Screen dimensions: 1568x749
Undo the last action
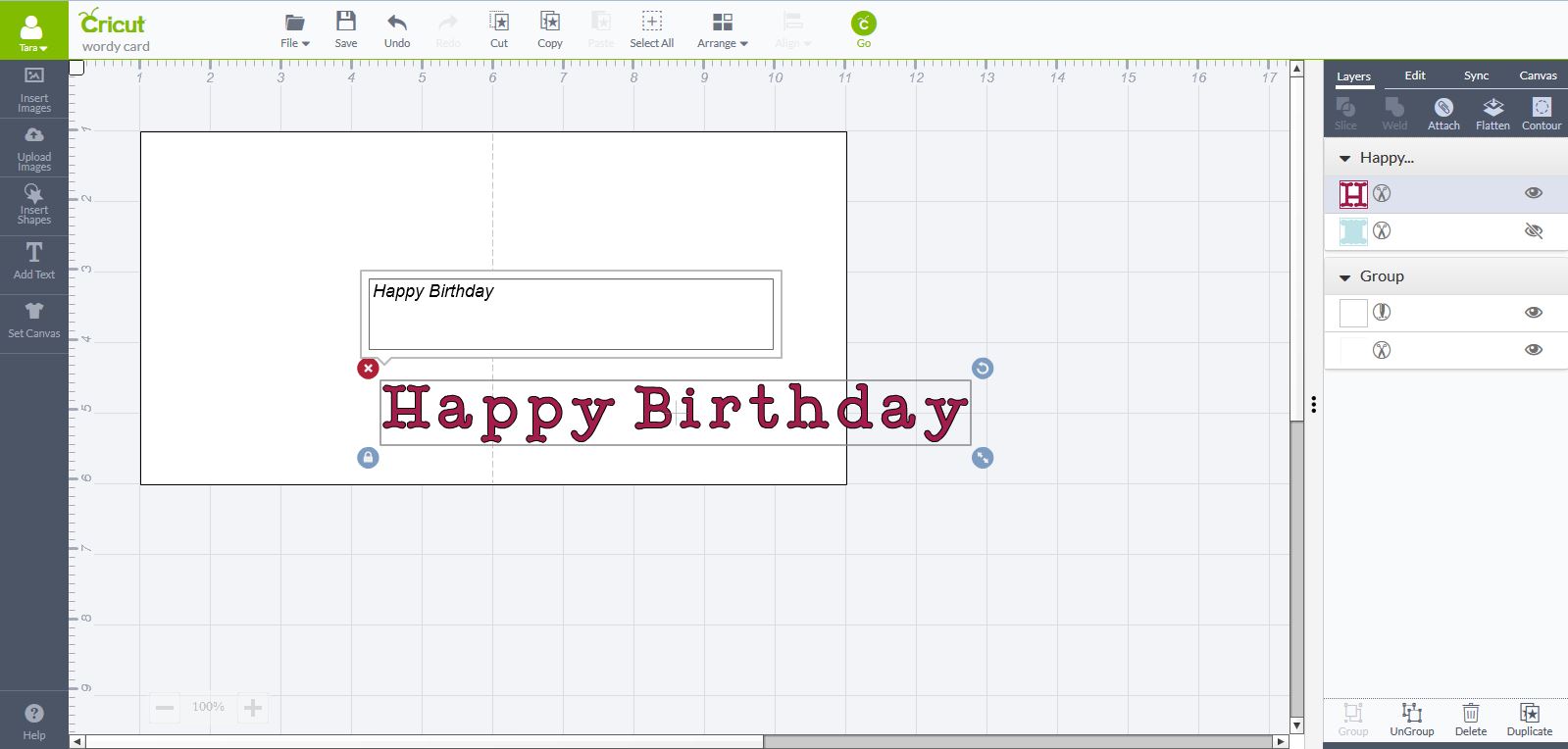coord(397,29)
